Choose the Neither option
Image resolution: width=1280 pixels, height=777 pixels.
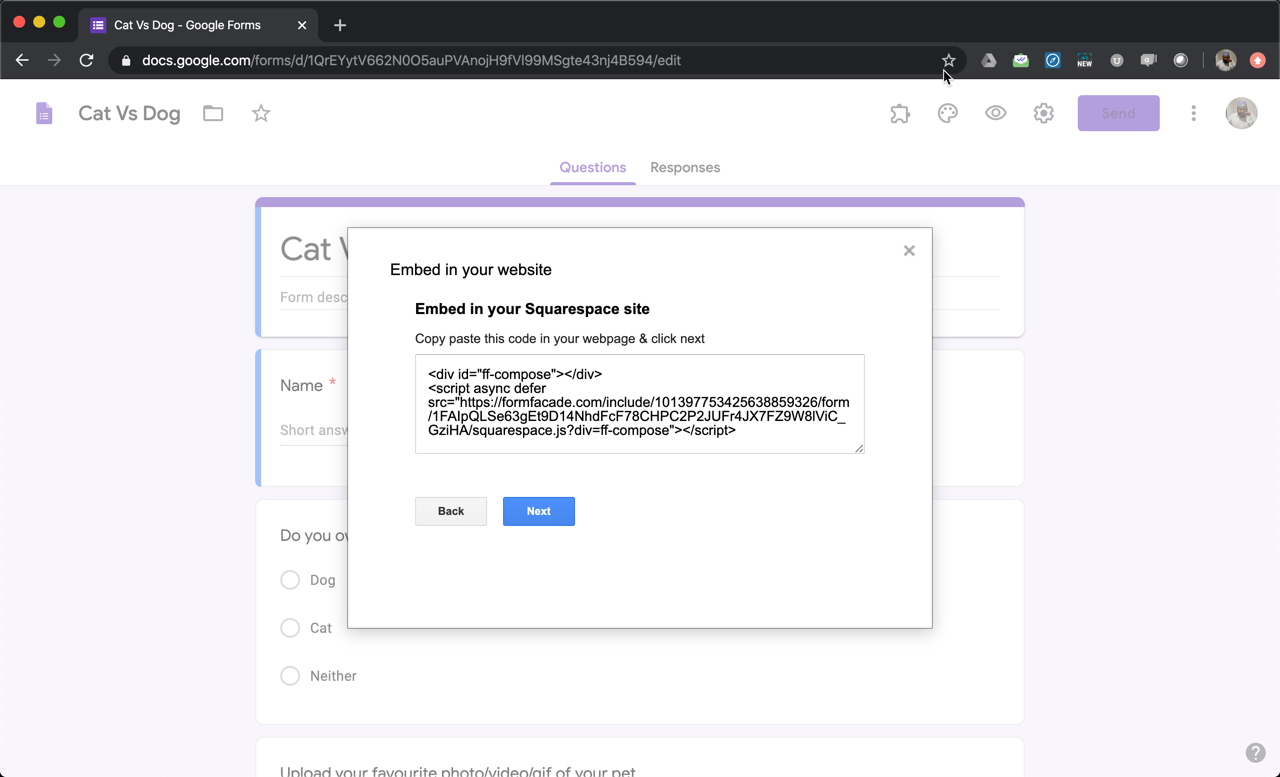tap(290, 676)
